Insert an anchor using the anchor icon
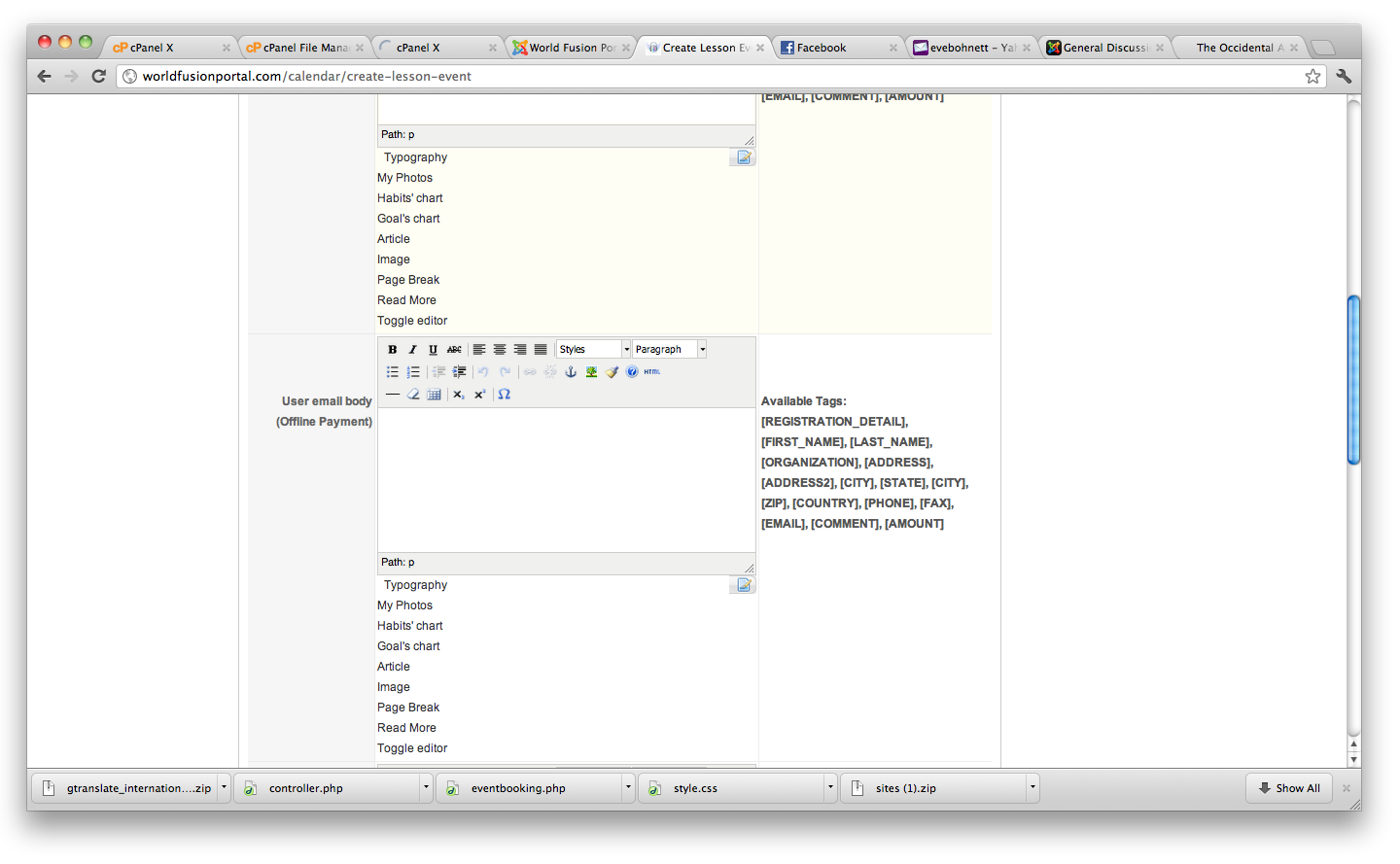Image resolution: width=1400 pixels, height=864 pixels. 571,371
